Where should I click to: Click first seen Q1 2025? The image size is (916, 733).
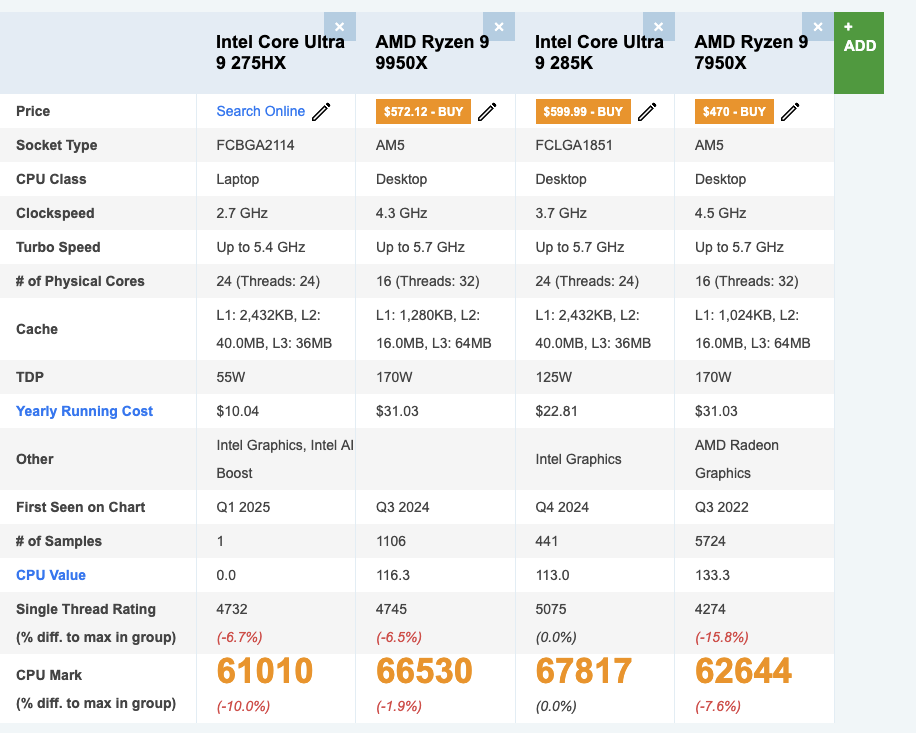pos(243,507)
